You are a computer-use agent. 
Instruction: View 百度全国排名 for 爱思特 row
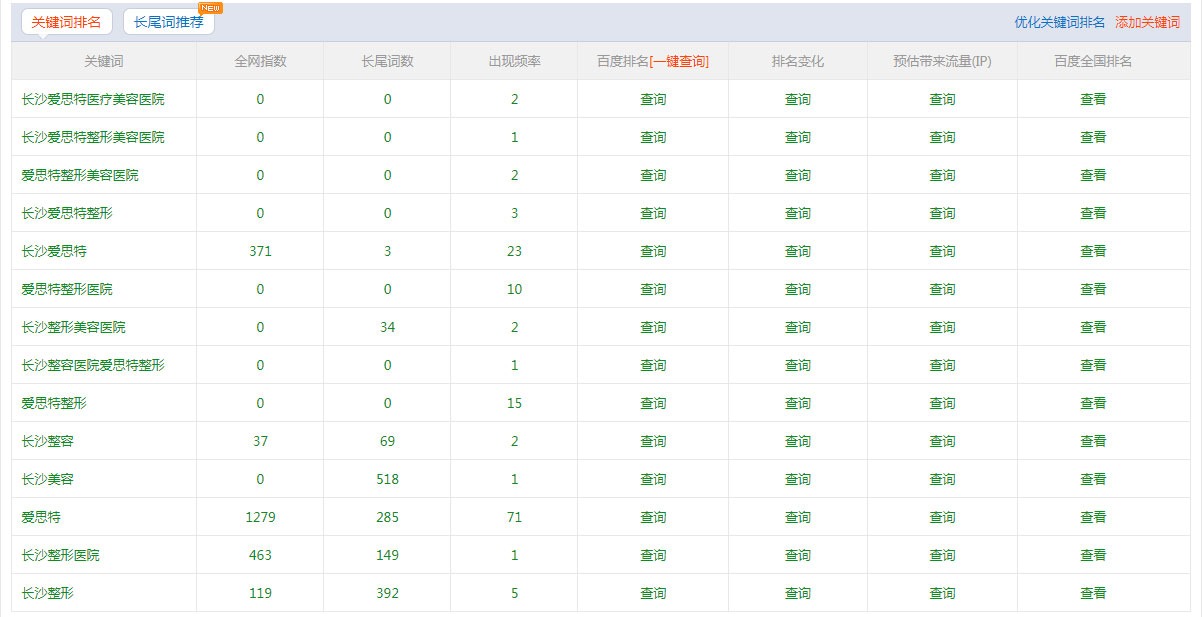(x=1093, y=517)
